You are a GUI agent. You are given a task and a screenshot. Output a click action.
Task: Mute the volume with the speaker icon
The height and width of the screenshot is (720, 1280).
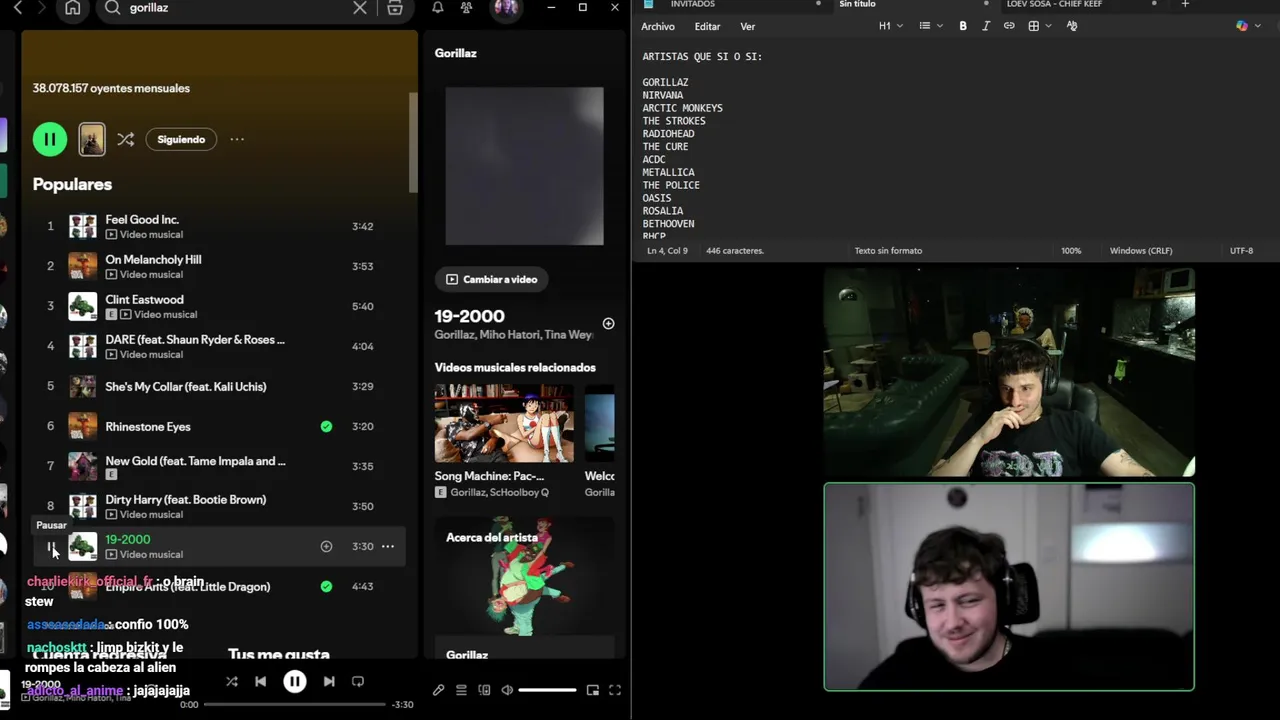click(x=507, y=690)
